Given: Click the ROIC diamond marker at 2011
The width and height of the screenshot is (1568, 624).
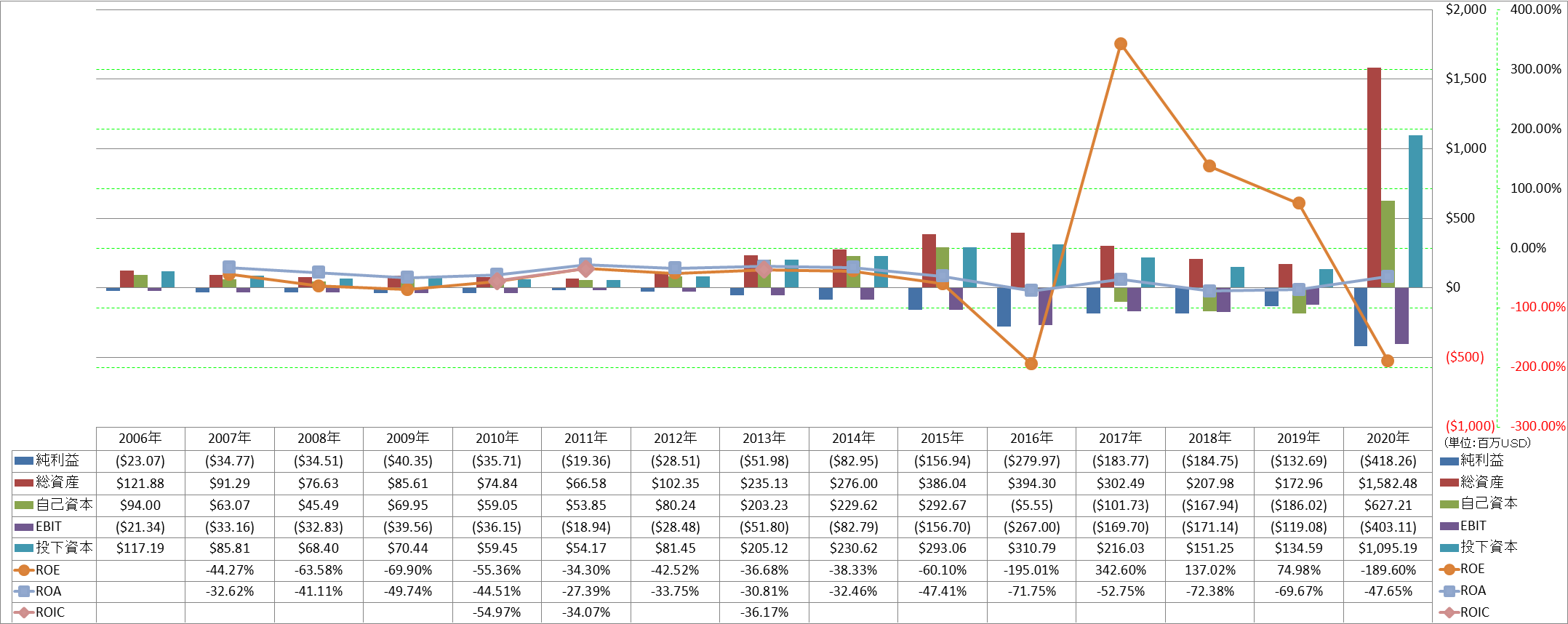Looking at the screenshot, I should pyautogui.click(x=586, y=268).
